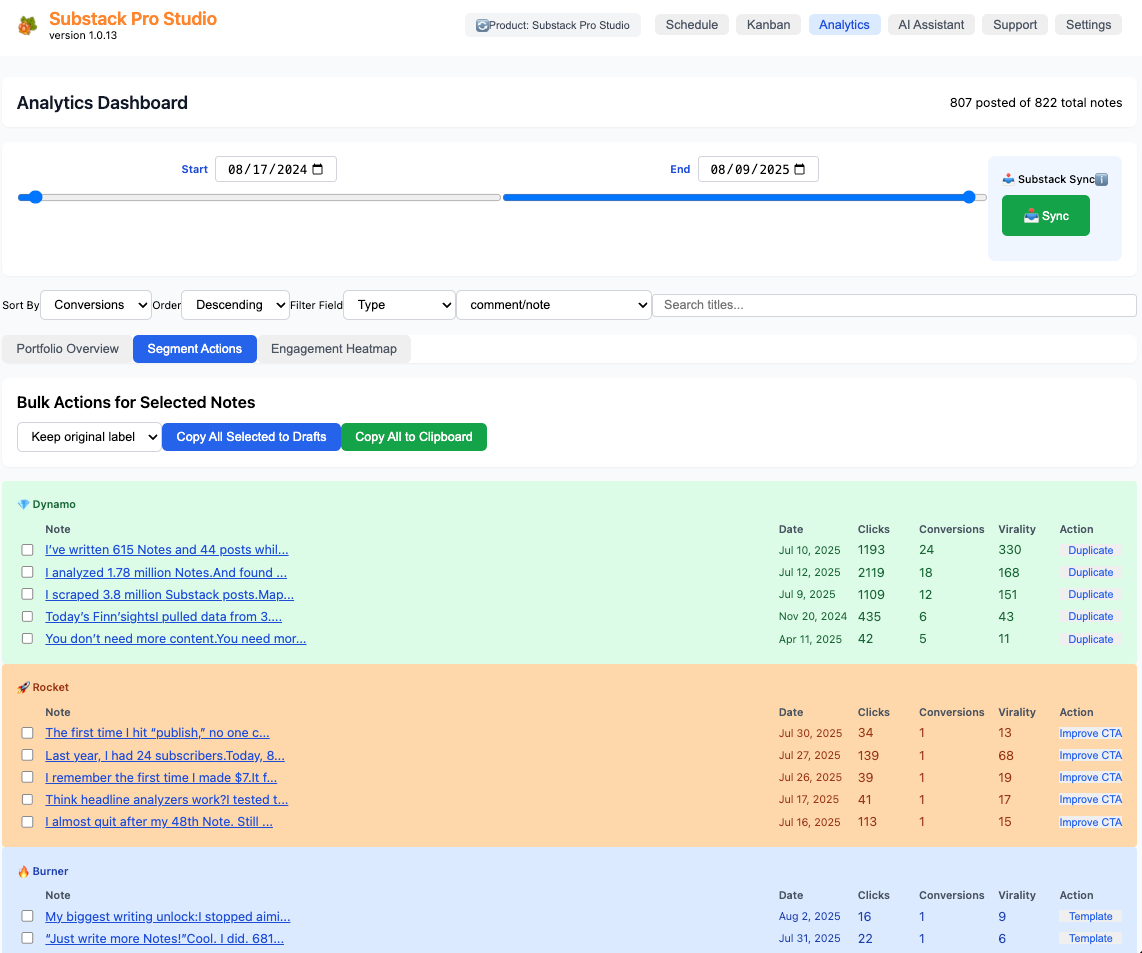This screenshot has height=953, width=1142.
Task: Click the start date slider handle
Action: [35, 197]
